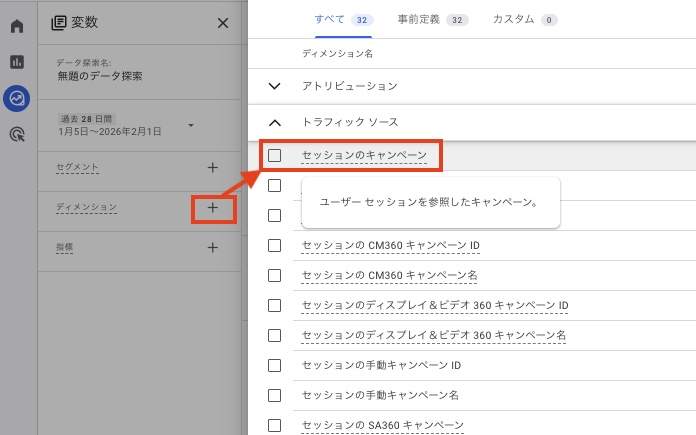Add a segment with セグメント plus icon
Screen dimensions: 696x435
[213, 167]
